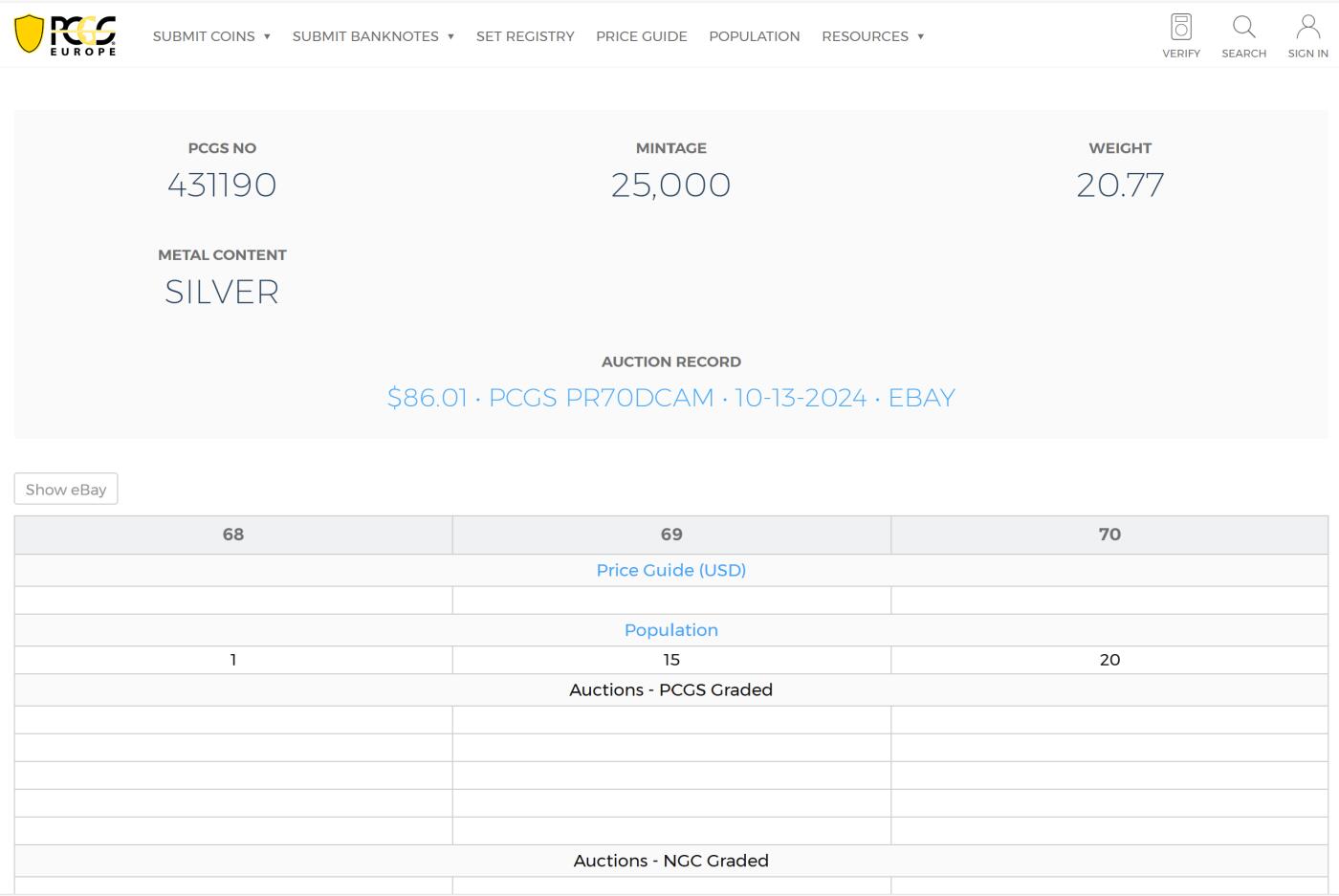Click population count 15 under grade 69
This screenshot has width=1339, height=896.
(x=670, y=660)
